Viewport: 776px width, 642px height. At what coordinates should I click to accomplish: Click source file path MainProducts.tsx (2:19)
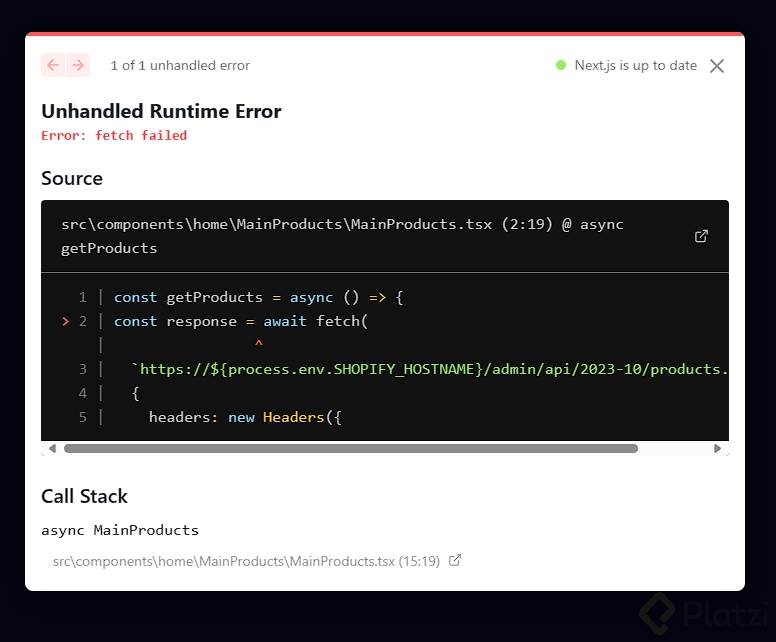[342, 236]
